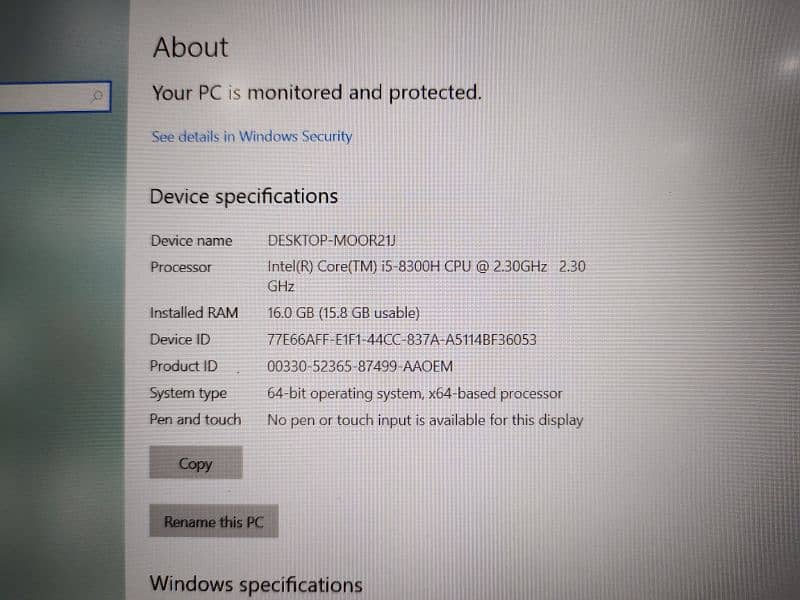Click the Rename this PC button
The width and height of the screenshot is (800, 600).
click(214, 521)
